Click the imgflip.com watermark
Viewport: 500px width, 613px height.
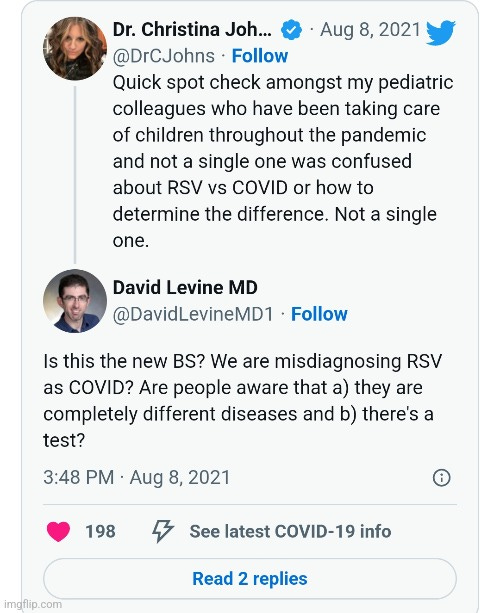pyautogui.click(x=31, y=604)
